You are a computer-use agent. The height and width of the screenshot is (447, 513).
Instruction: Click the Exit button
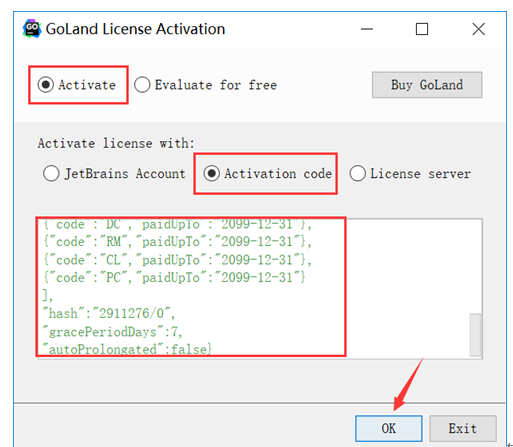click(463, 428)
